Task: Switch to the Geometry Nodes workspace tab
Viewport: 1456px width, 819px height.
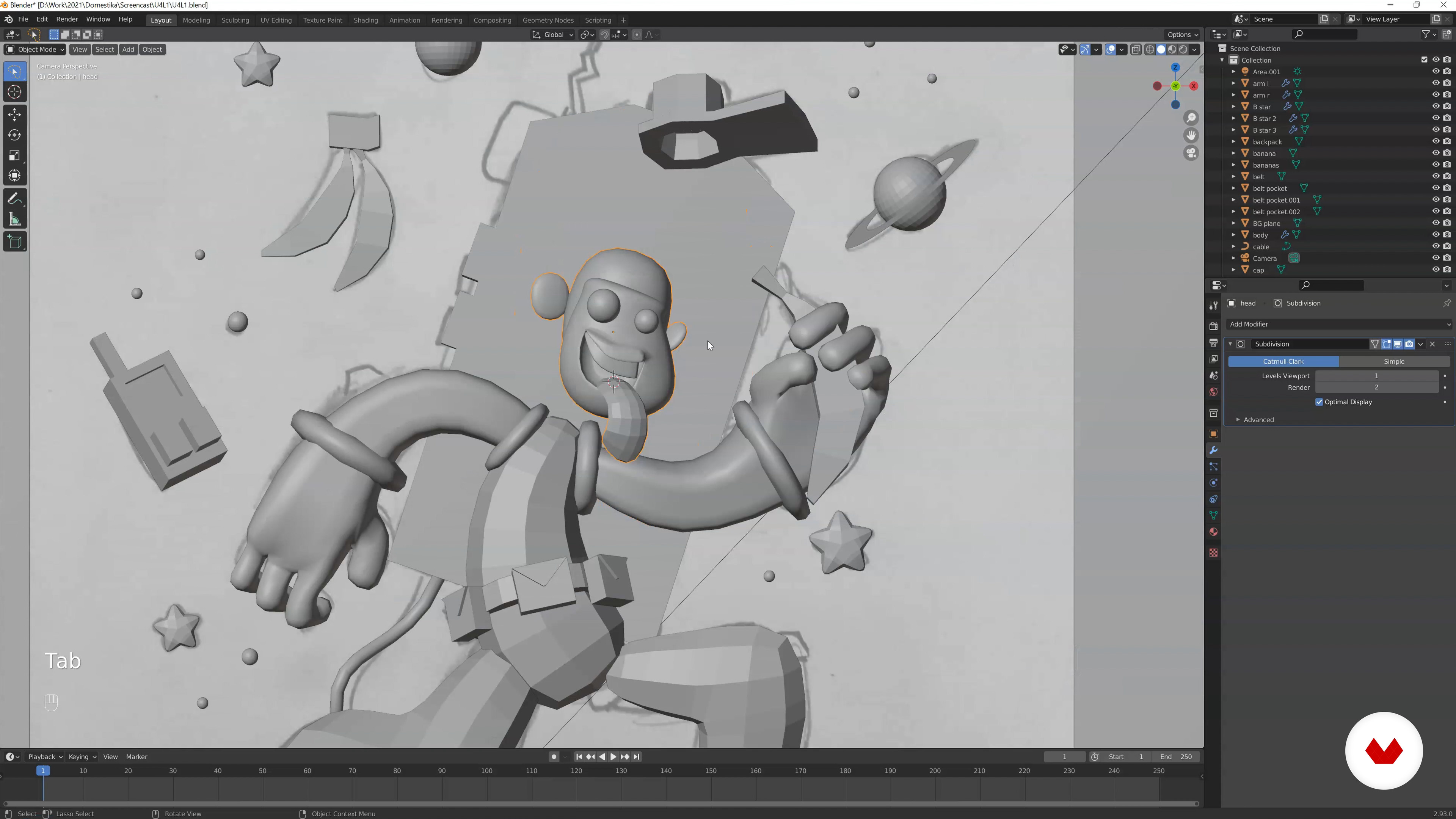Action: (548, 20)
